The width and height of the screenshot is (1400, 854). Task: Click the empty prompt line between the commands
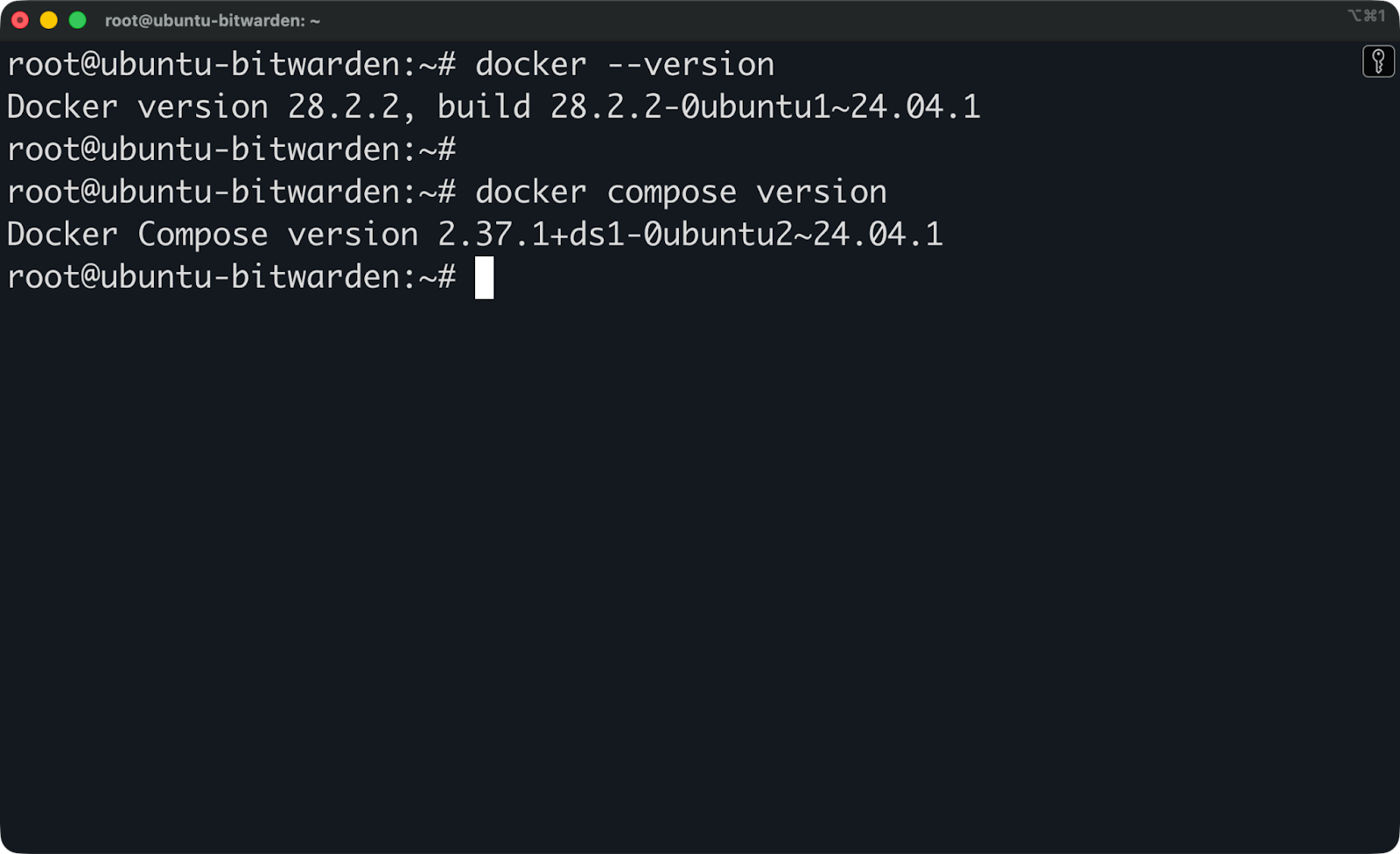(231, 149)
